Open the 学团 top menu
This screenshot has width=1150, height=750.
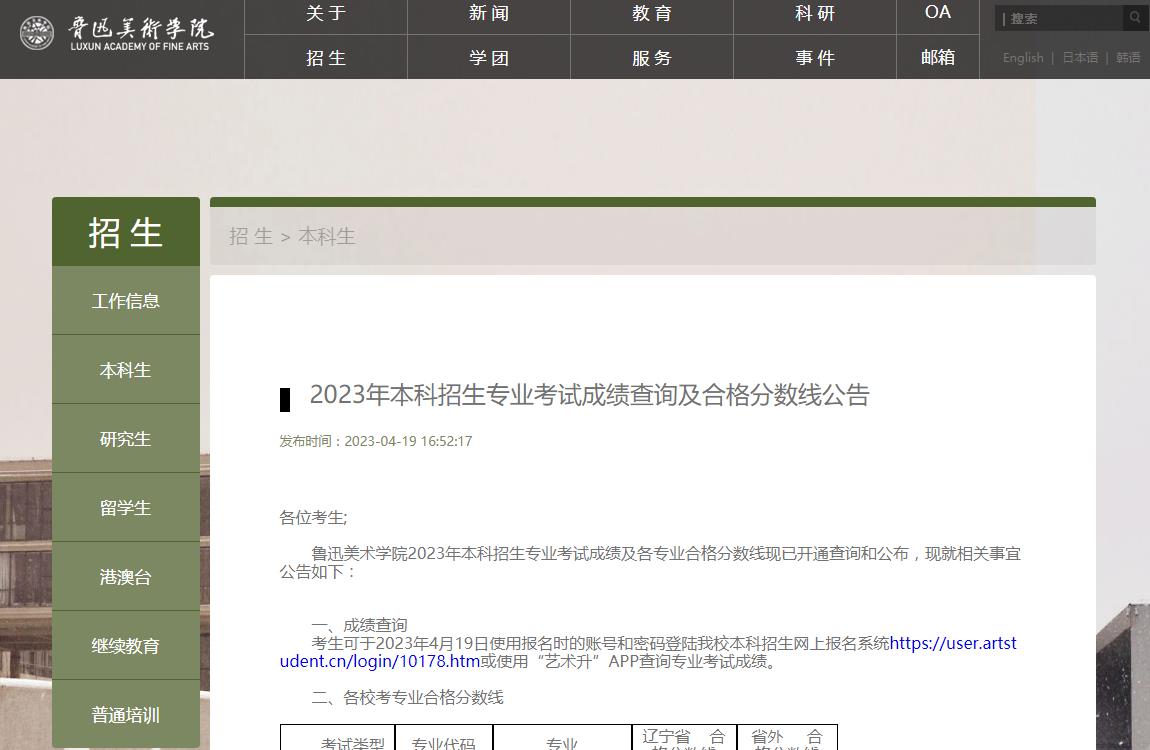(x=489, y=58)
